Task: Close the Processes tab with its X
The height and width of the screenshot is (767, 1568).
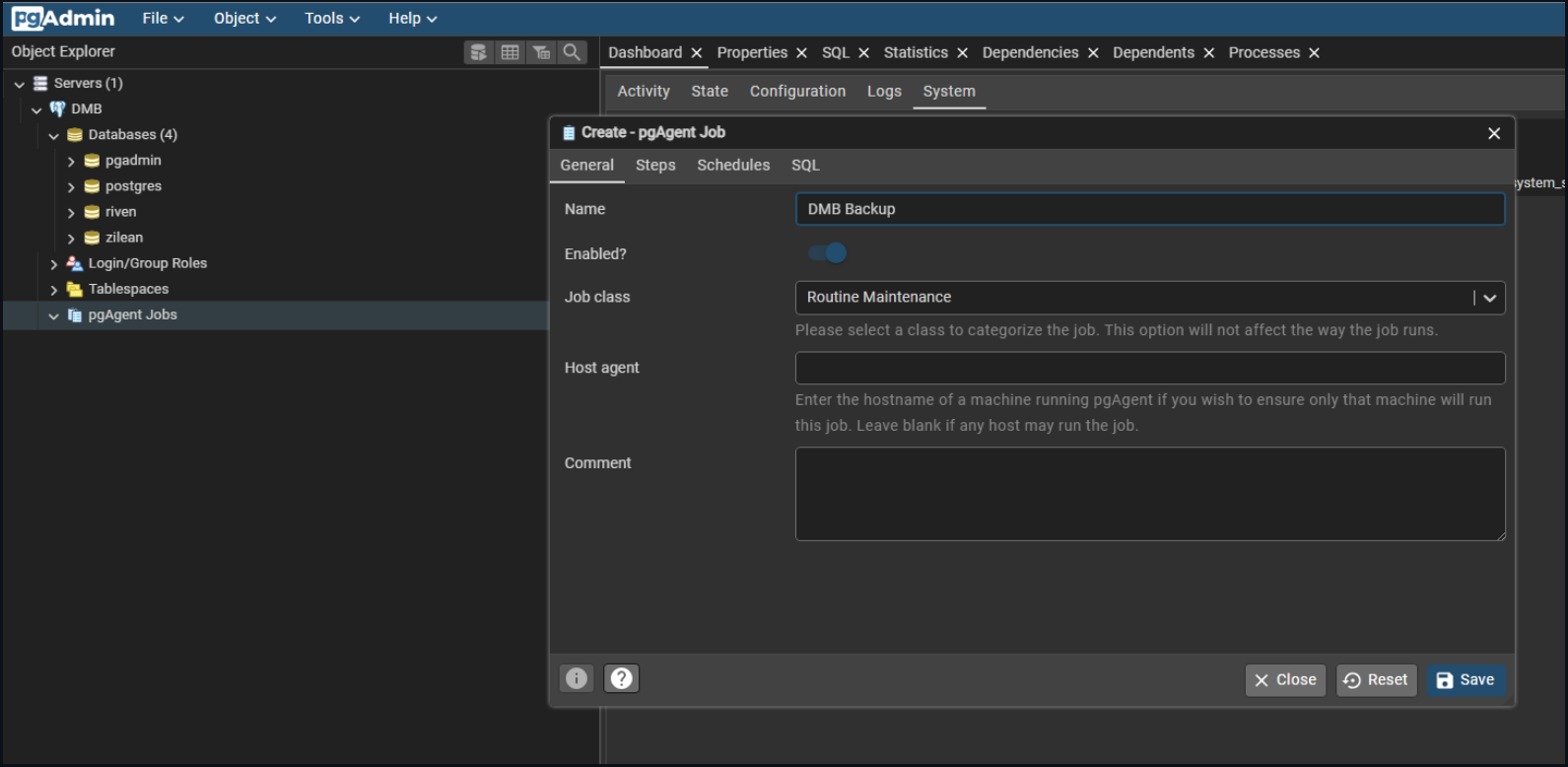Action: (x=1315, y=53)
